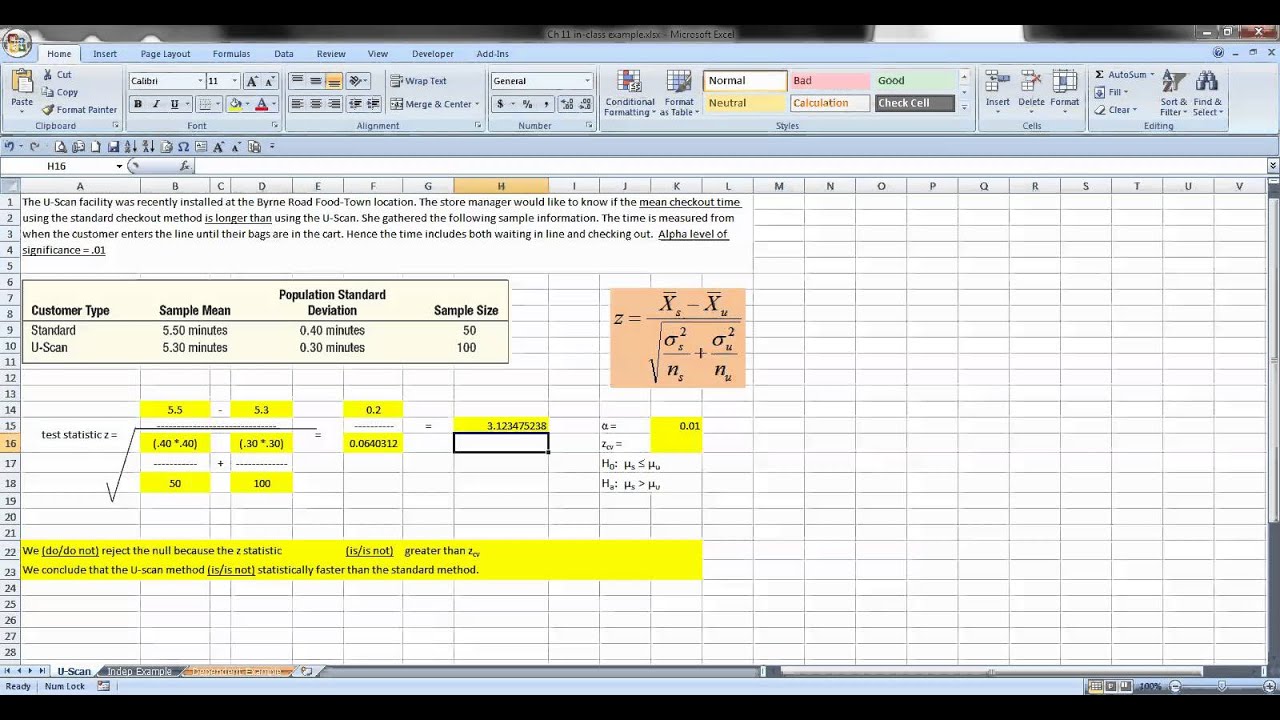Apply the Check Cell style
Screen dimensions: 1280x720
[x=915, y=103]
